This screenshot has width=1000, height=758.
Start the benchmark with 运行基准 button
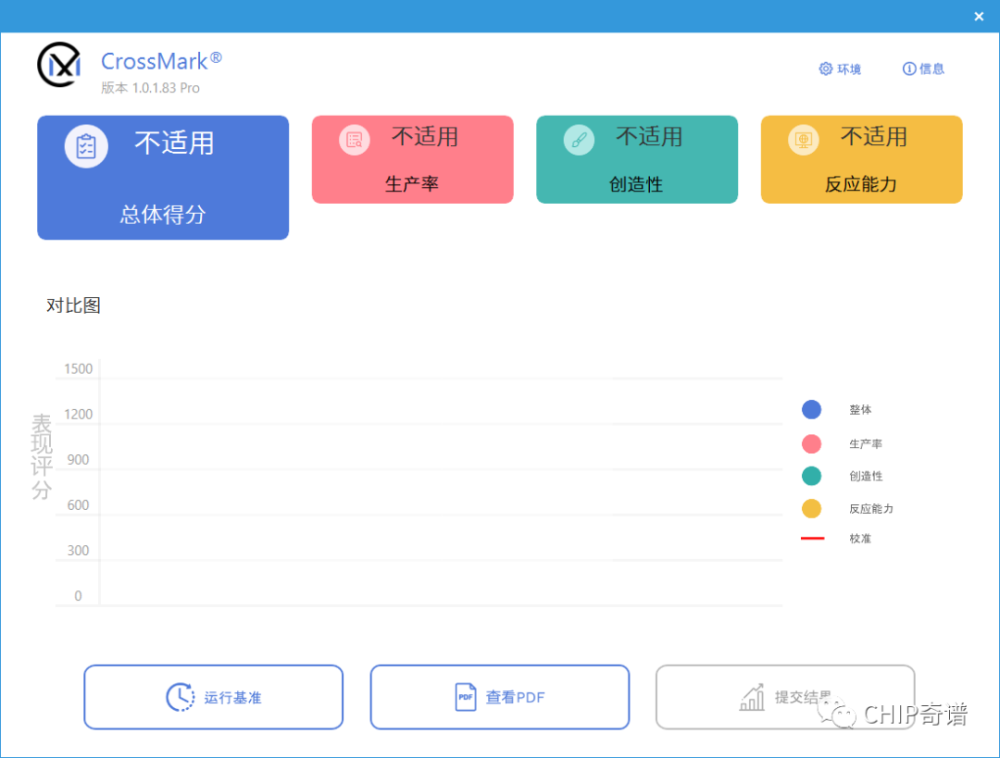point(214,697)
